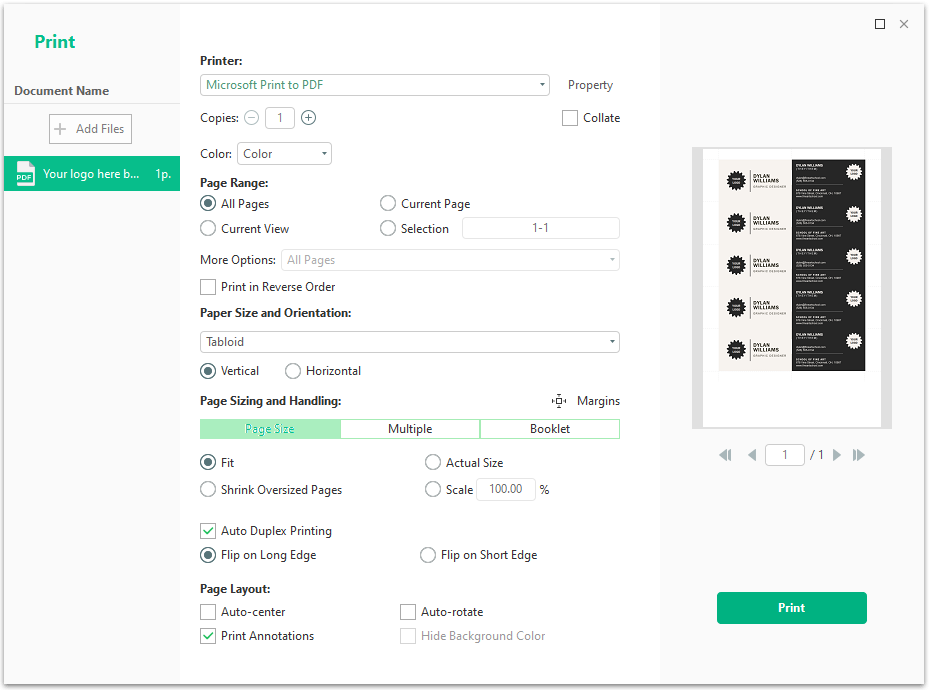Enable the Collate checkbox
This screenshot has width=929, height=690.
[569, 118]
